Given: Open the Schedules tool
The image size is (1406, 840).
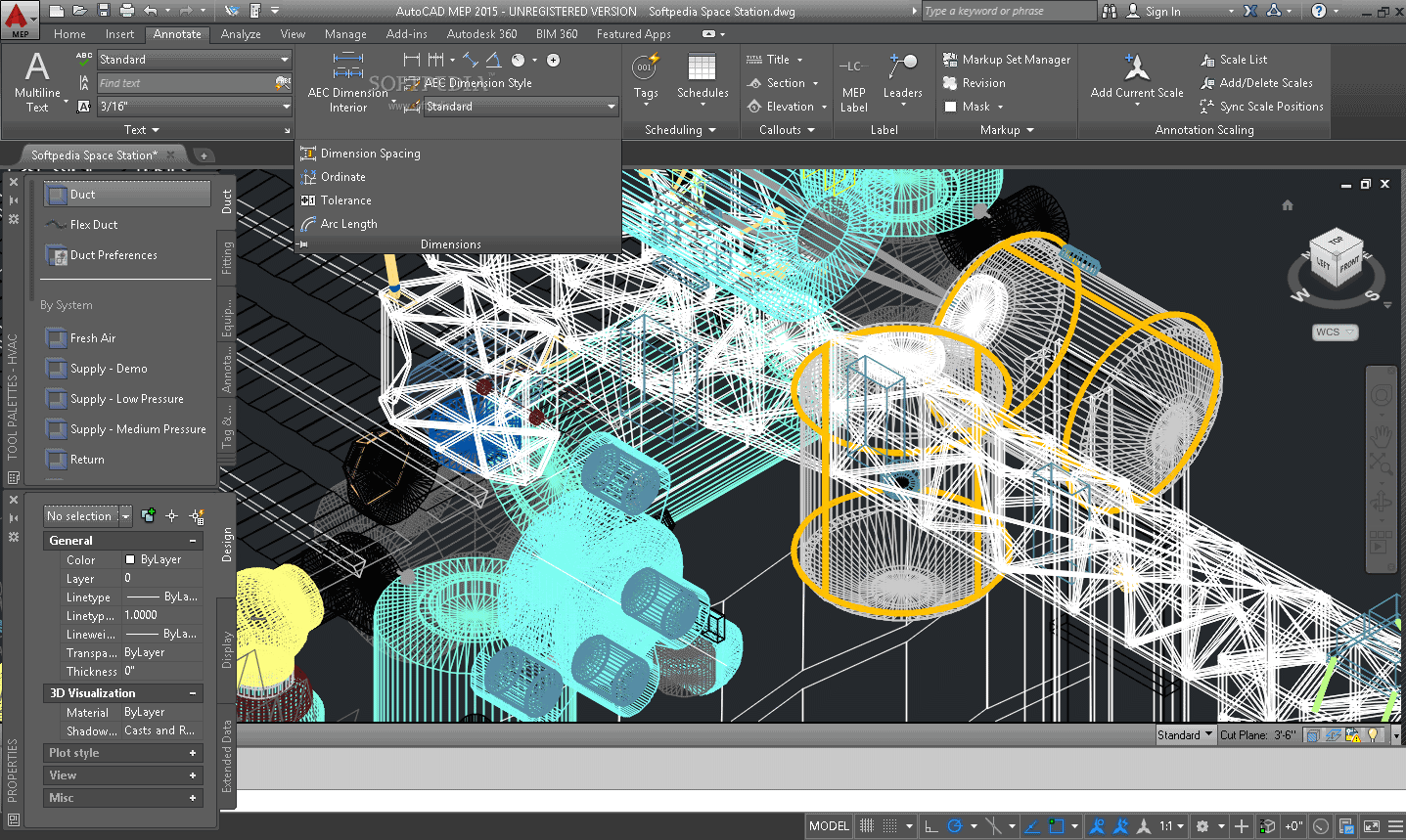Looking at the screenshot, I should pos(702,78).
